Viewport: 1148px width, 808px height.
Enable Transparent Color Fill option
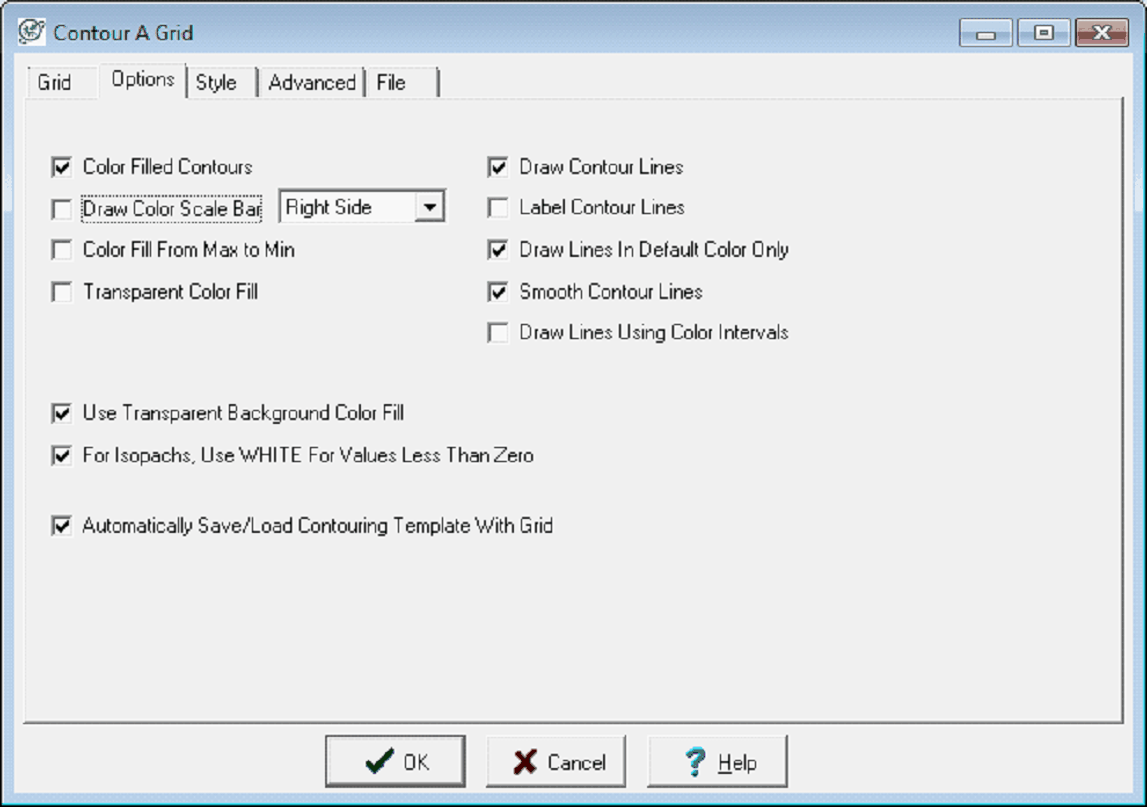pos(62,293)
